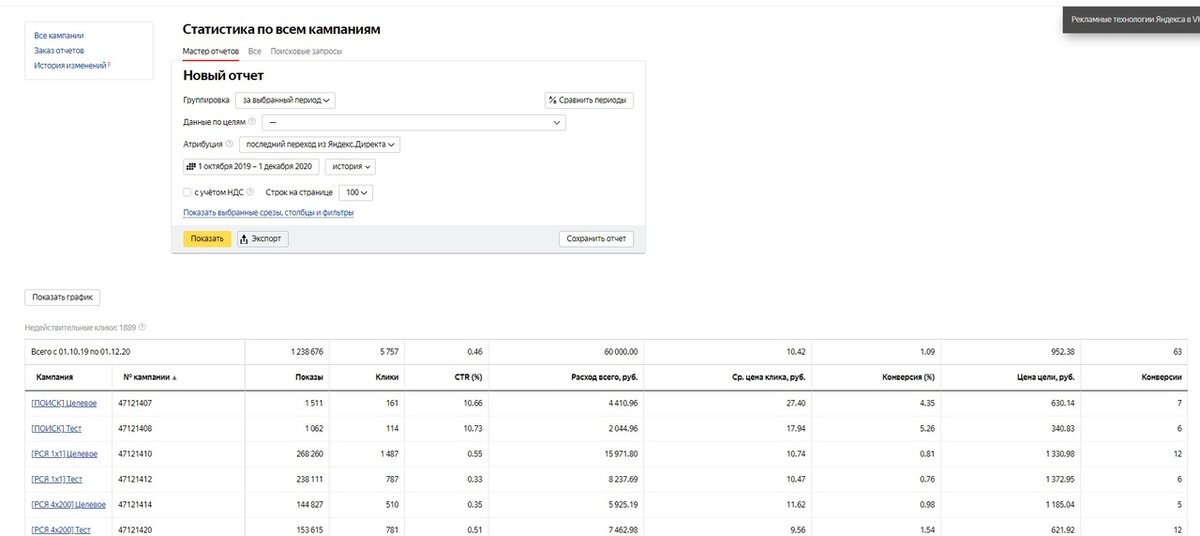Open help icon beside 'Данные по целям'
Viewport: 1200px width, 536px height.
click(x=252, y=122)
